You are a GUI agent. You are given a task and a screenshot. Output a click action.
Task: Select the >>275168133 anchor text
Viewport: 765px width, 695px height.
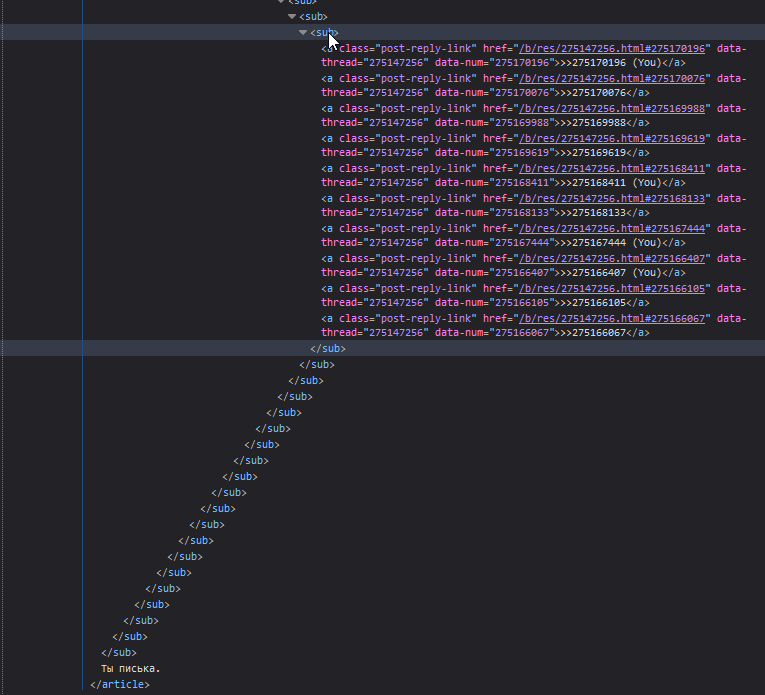(593, 213)
